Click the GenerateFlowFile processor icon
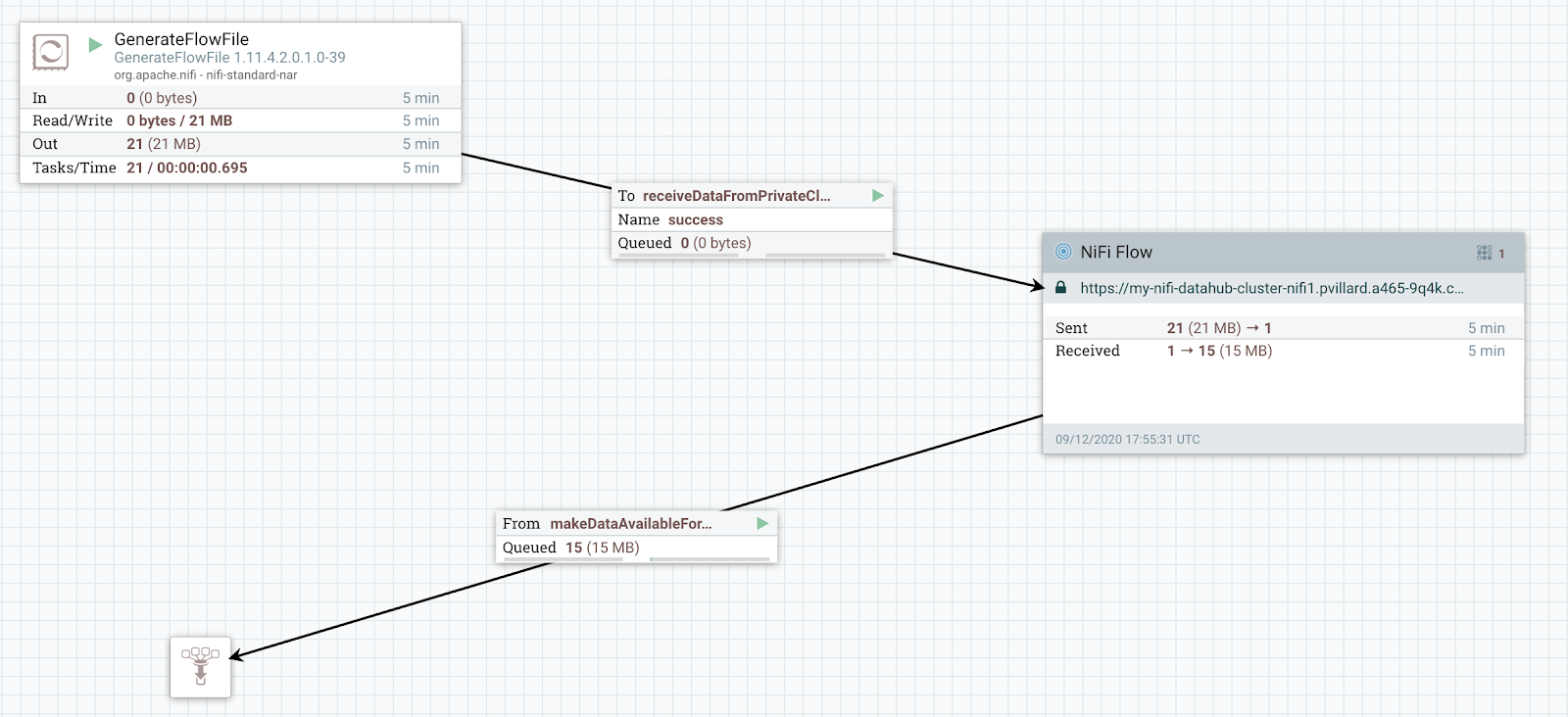This screenshot has height=717, width=1568. 50,52
